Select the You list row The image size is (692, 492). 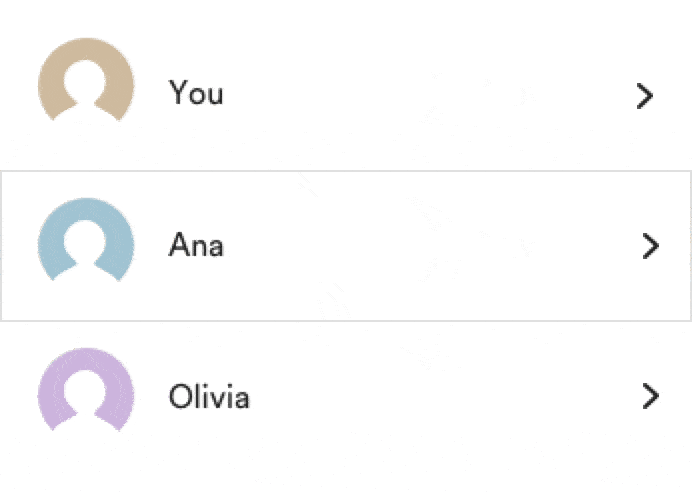coord(400,95)
